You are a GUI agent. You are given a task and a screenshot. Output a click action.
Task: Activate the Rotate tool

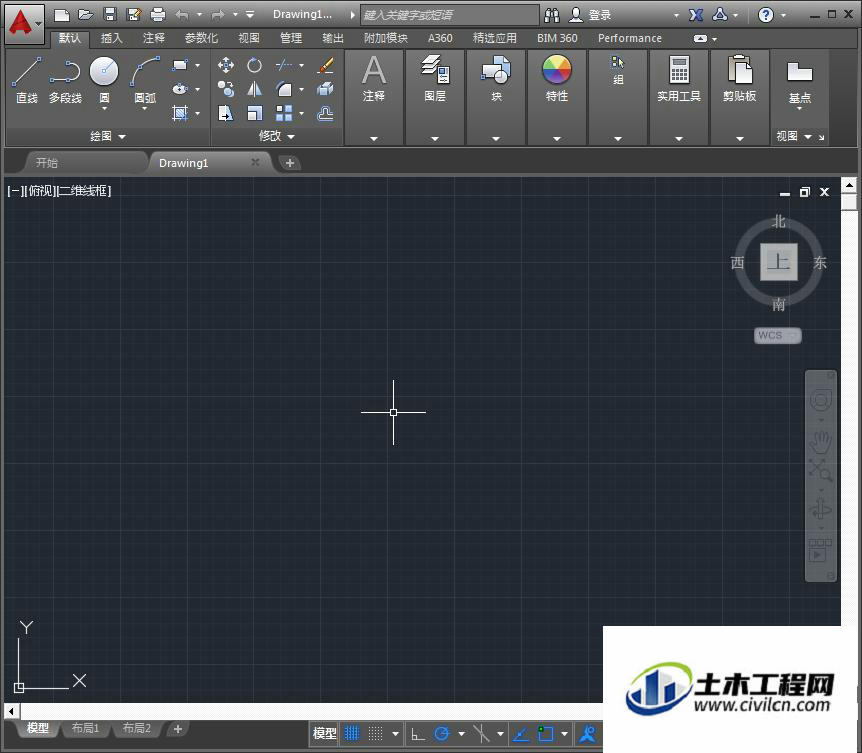(254, 65)
